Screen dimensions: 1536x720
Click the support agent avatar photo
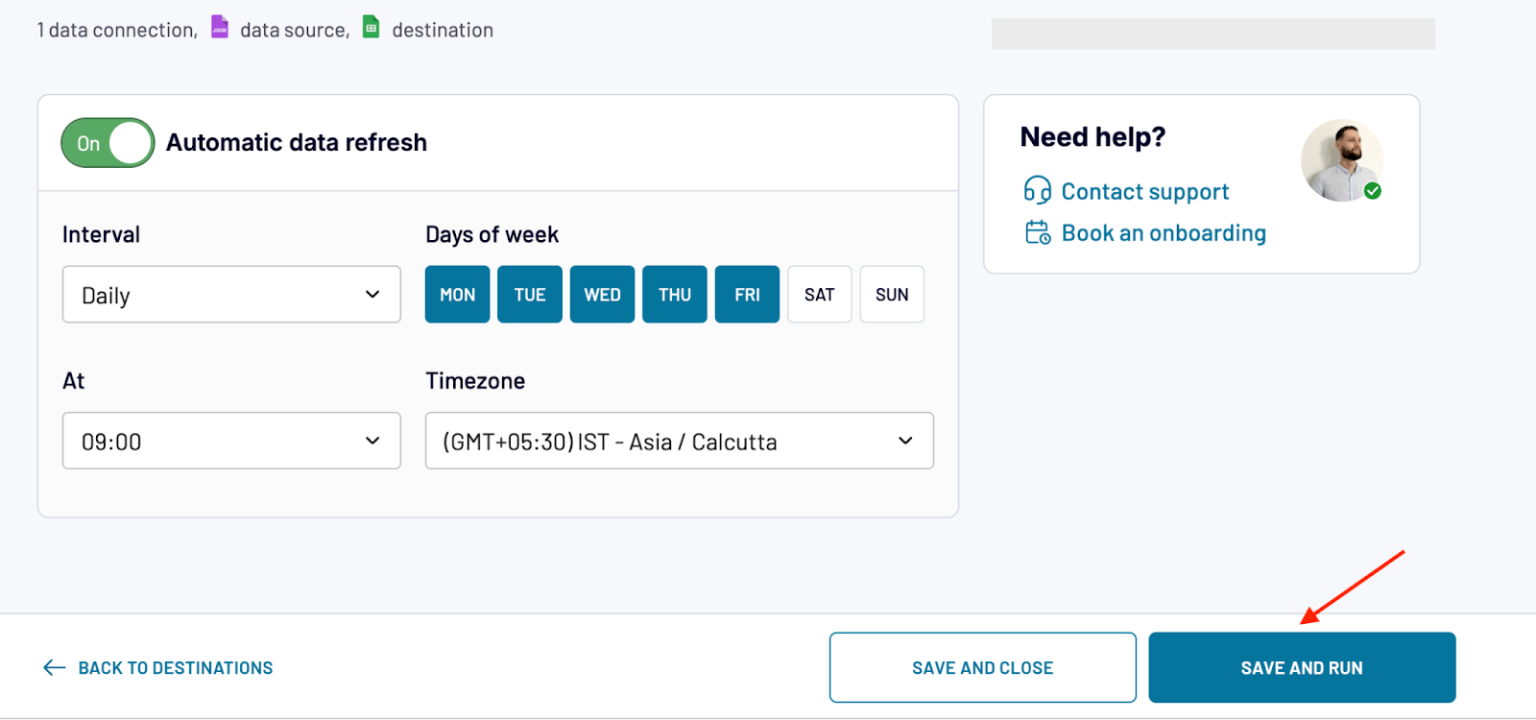coord(1342,160)
